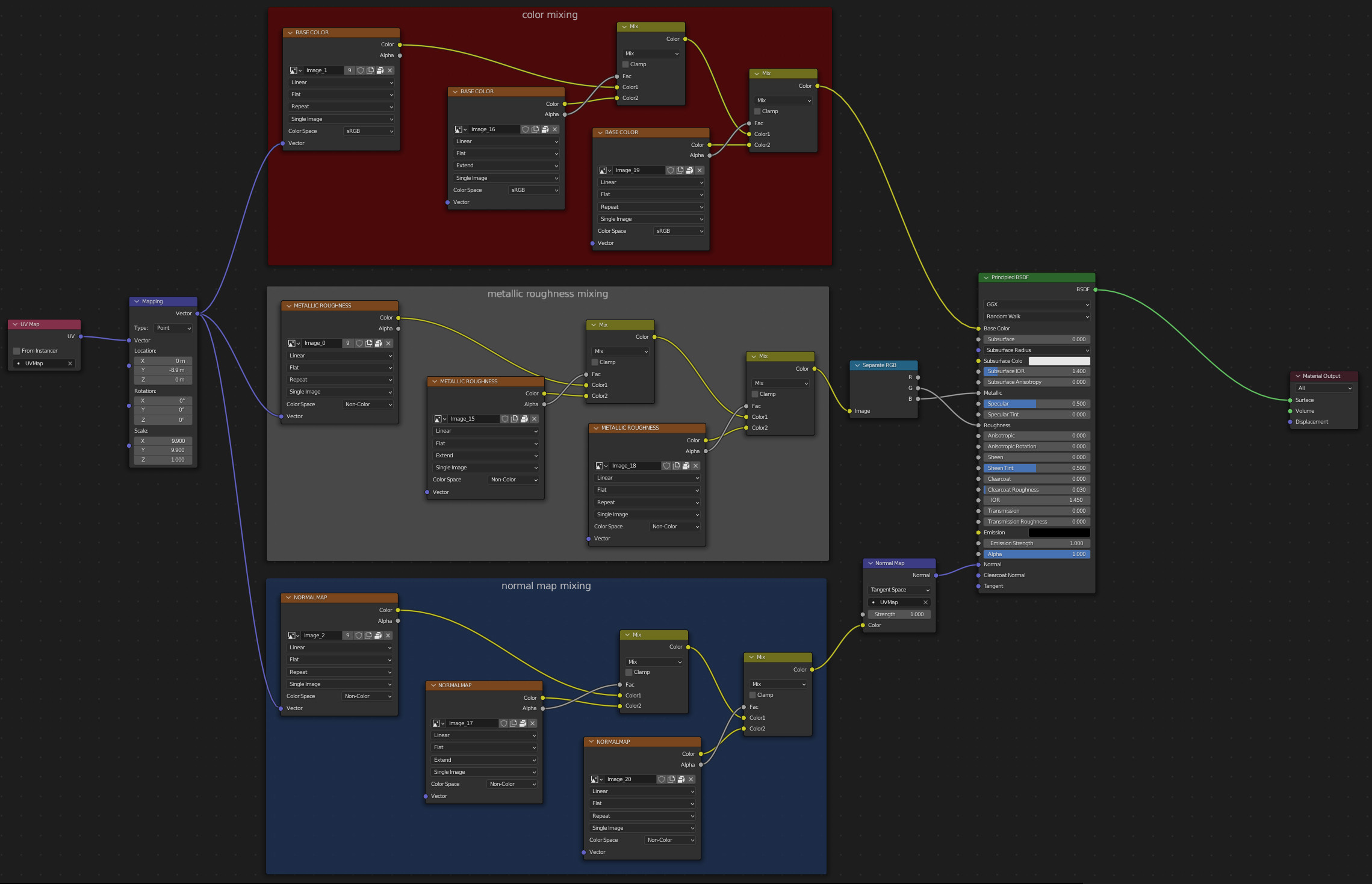
Task: Unlink Image_20 with the X icon
Action: coord(691,779)
